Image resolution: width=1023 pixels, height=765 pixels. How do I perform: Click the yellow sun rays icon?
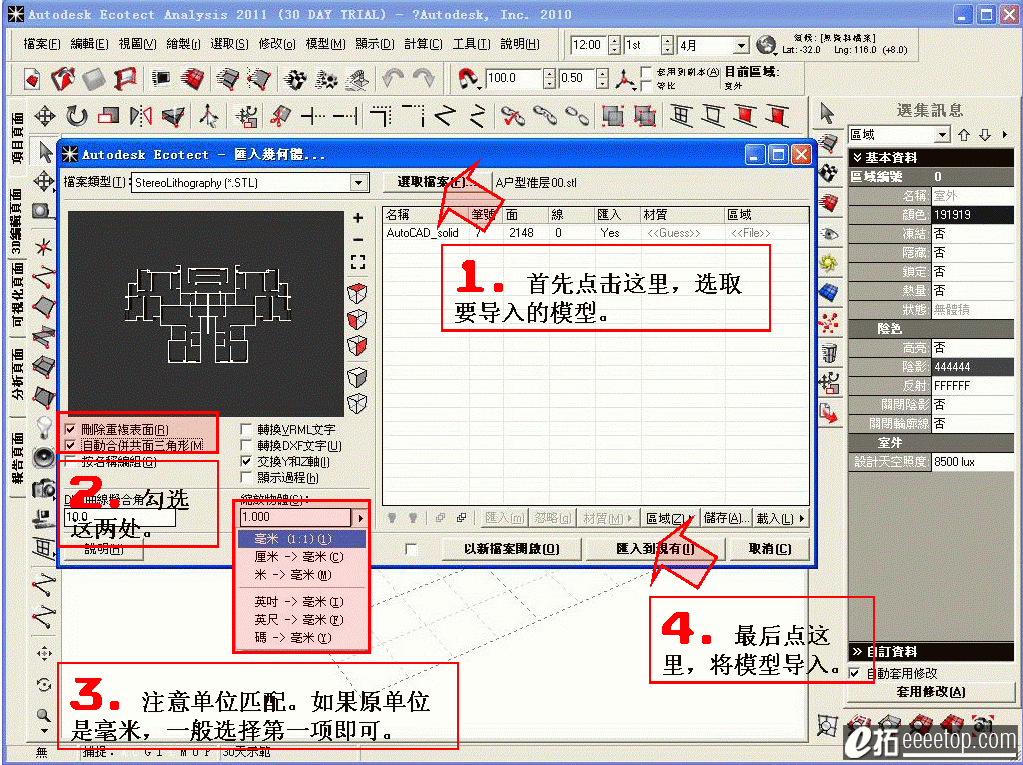(829, 263)
